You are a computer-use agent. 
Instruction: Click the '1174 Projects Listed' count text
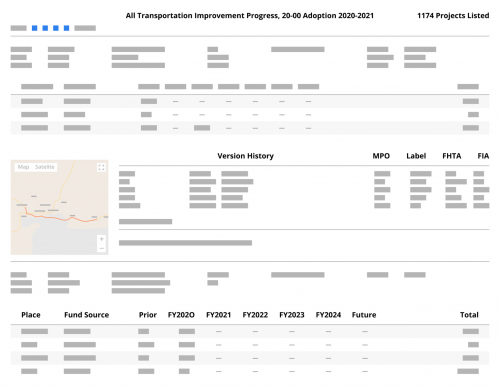tap(453, 16)
